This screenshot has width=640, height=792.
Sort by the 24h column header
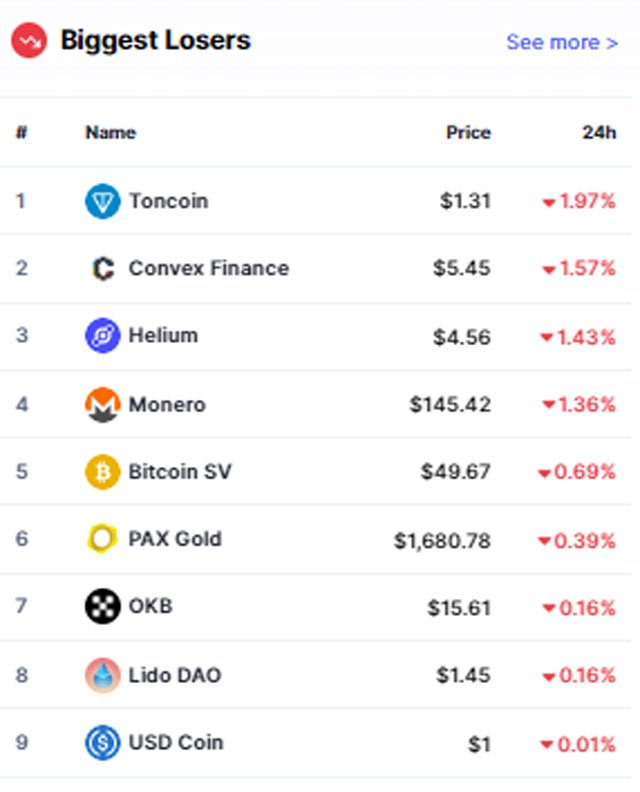(x=599, y=132)
